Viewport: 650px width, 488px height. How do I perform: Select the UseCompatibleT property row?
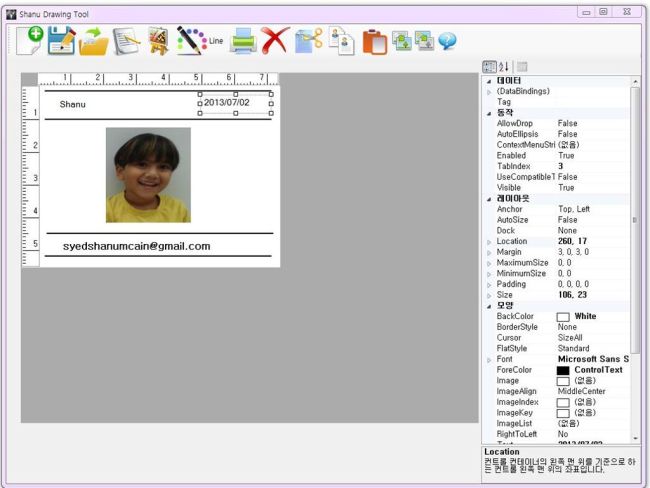pyautogui.click(x=557, y=177)
